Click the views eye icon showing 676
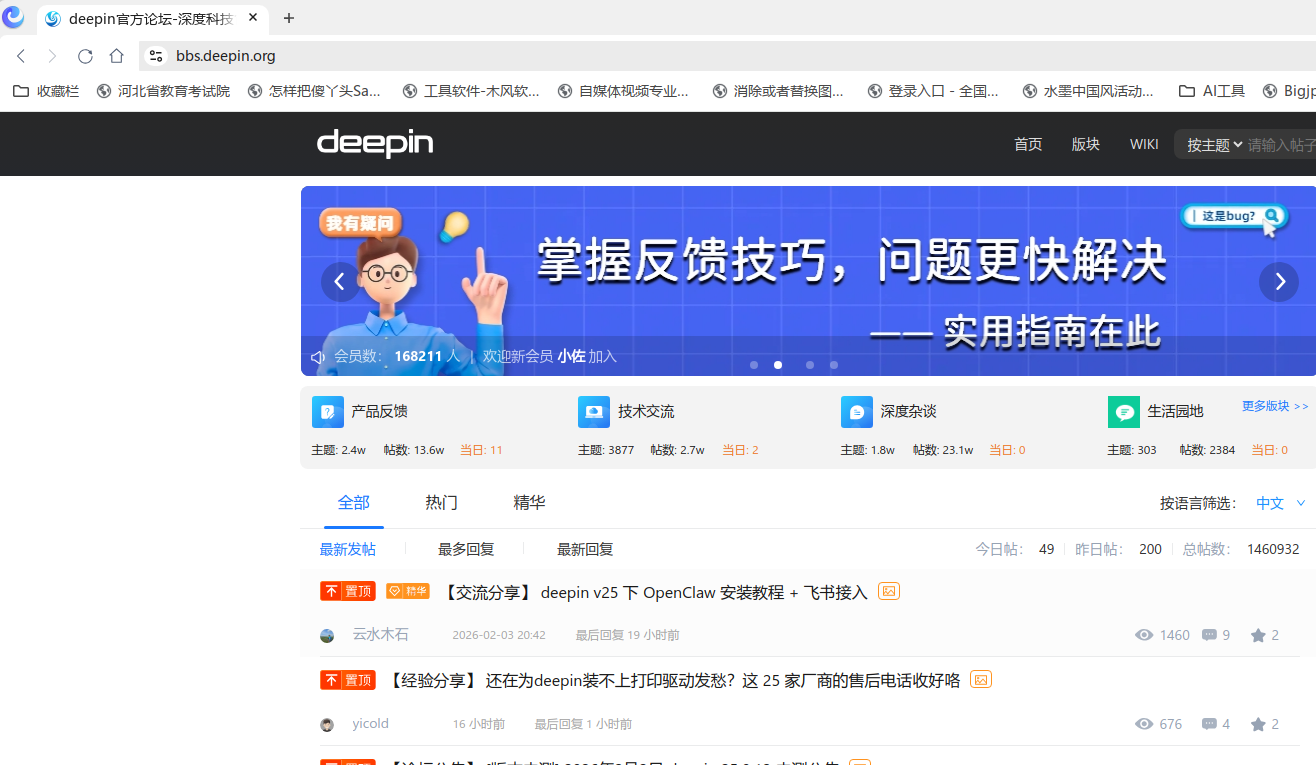 pos(1144,724)
